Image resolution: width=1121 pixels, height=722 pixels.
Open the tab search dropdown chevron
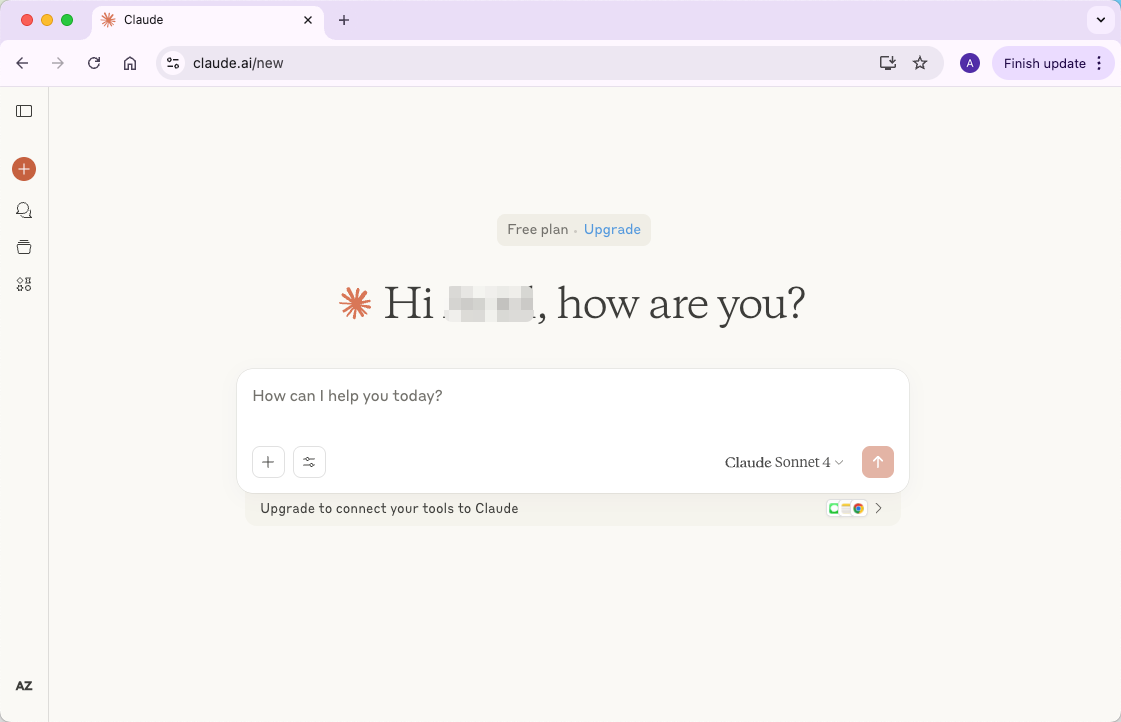pyautogui.click(x=1101, y=20)
